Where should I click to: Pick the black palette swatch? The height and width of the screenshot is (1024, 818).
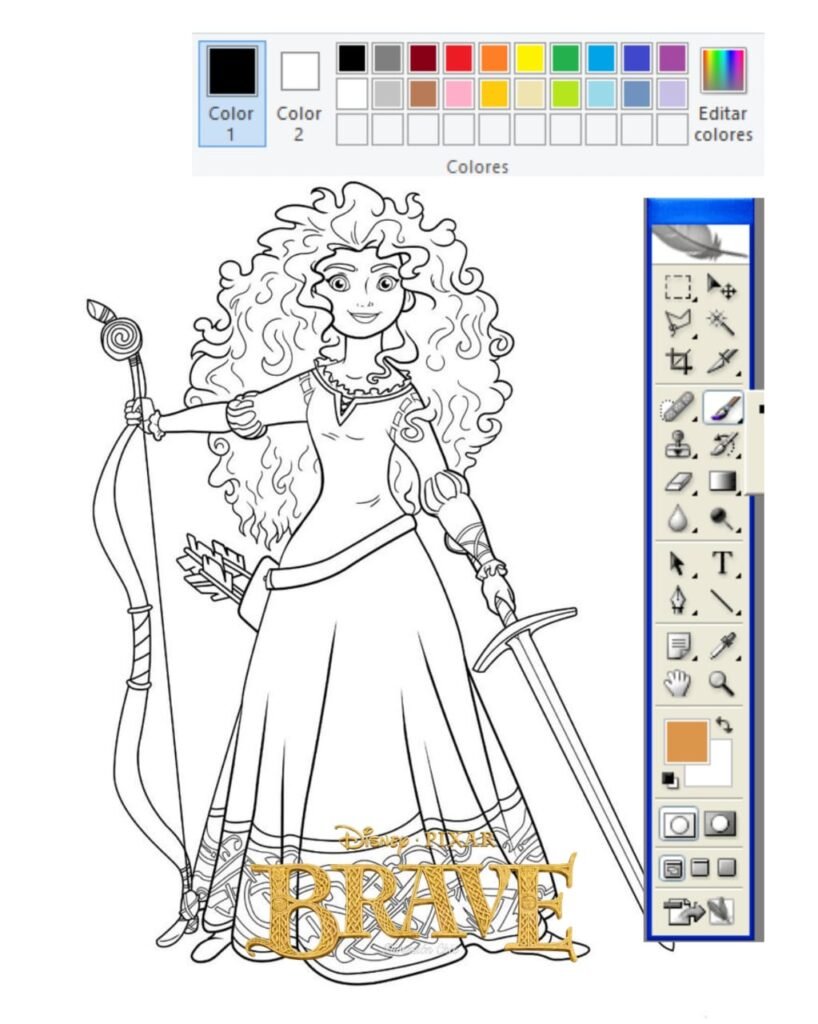[x=352, y=58]
